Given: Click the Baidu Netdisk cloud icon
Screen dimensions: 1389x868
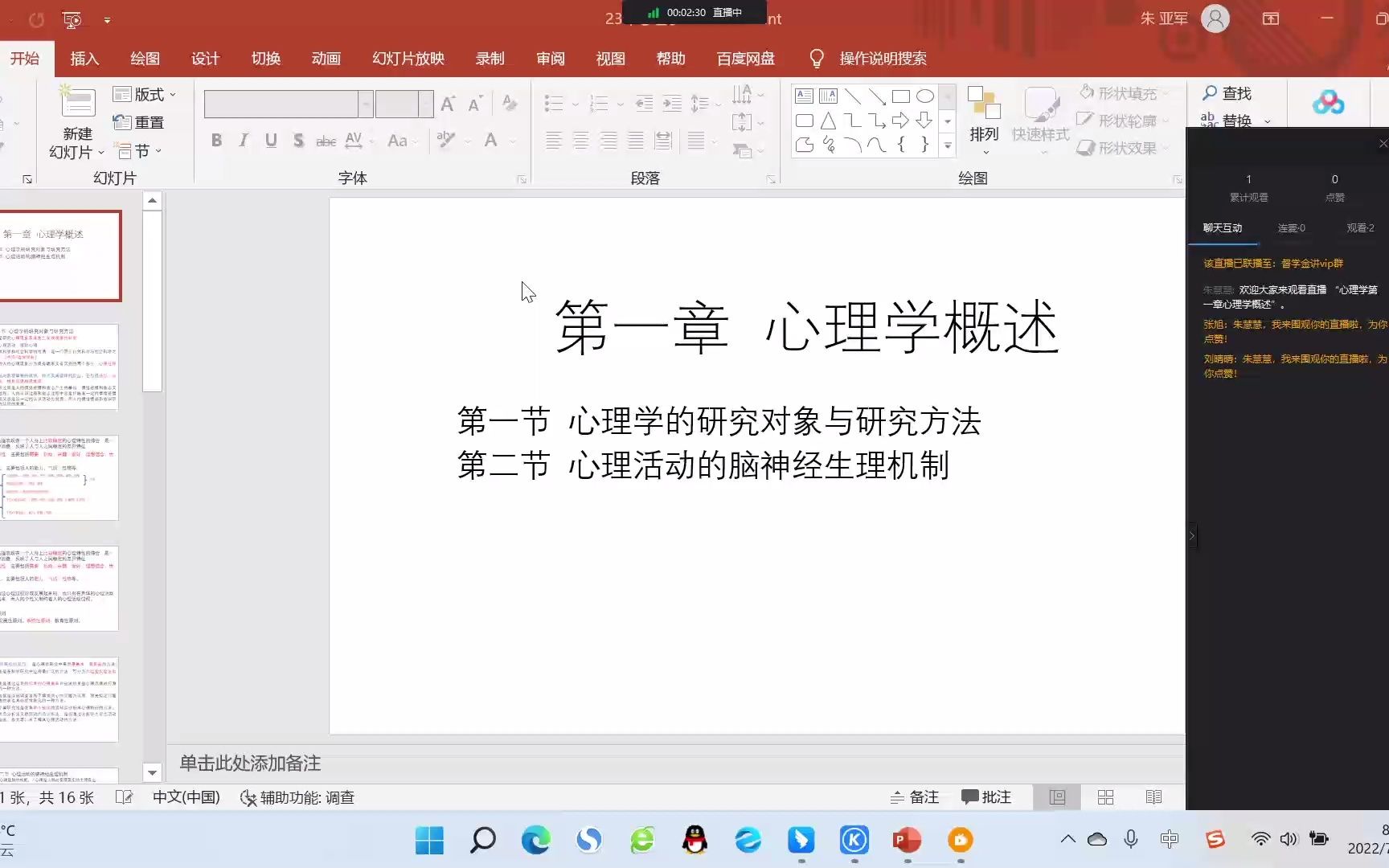Looking at the screenshot, I should tap(1328, 102).
